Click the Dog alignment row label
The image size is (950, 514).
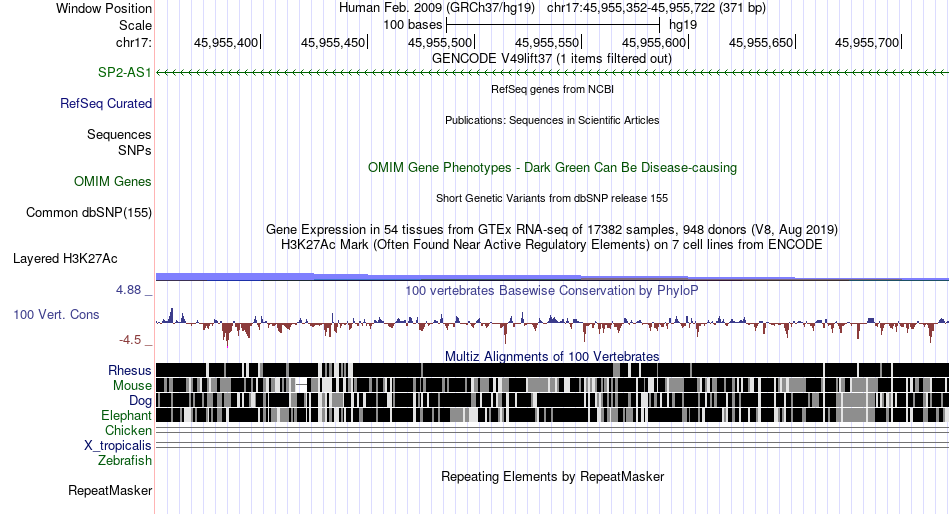pos(140,401)
